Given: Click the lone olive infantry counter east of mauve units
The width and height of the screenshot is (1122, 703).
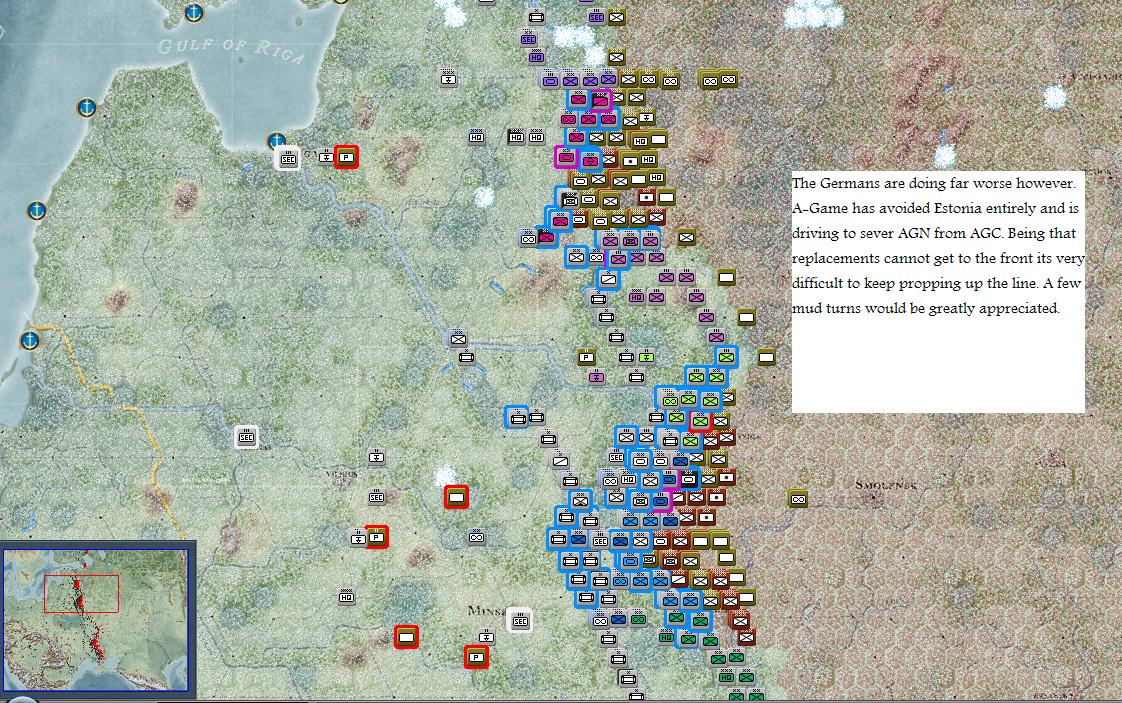Looking at the screenshot, I should 686,237.
